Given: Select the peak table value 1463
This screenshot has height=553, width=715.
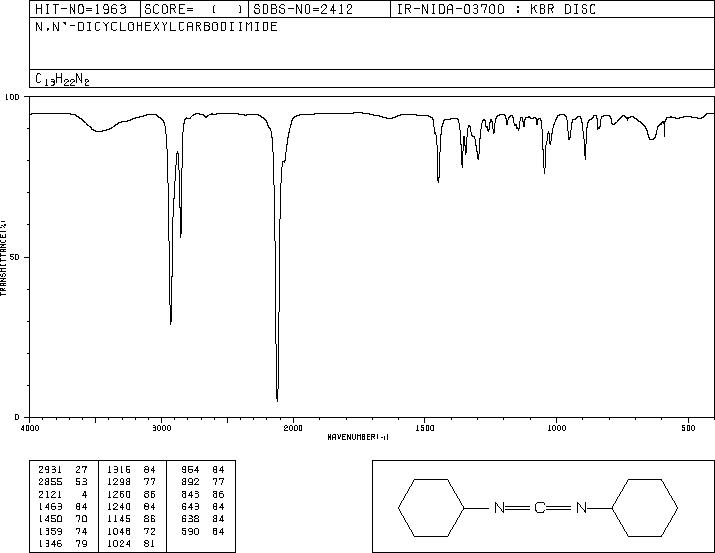Looking at the screenshot, I should pos(50,506).
